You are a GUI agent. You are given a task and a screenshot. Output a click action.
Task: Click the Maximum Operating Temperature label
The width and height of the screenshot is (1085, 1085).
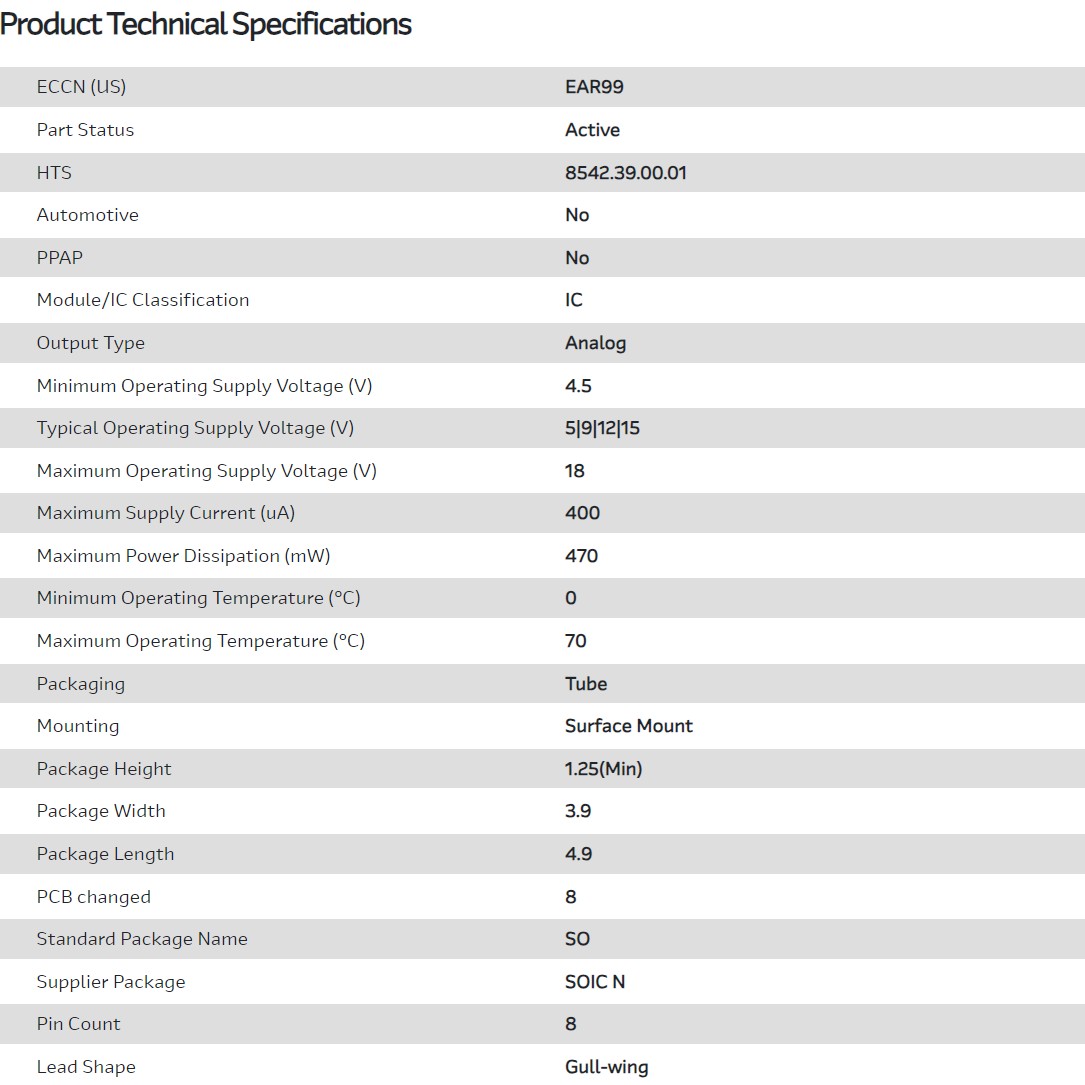(x=200, y=641)
